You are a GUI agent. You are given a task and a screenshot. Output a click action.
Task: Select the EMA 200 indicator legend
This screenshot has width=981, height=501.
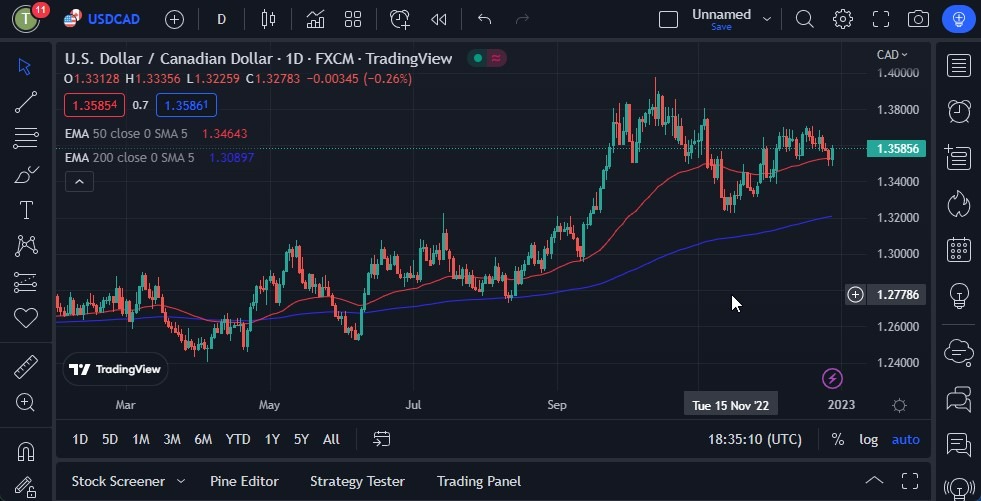pyautogui.click(x=130, y=158)
